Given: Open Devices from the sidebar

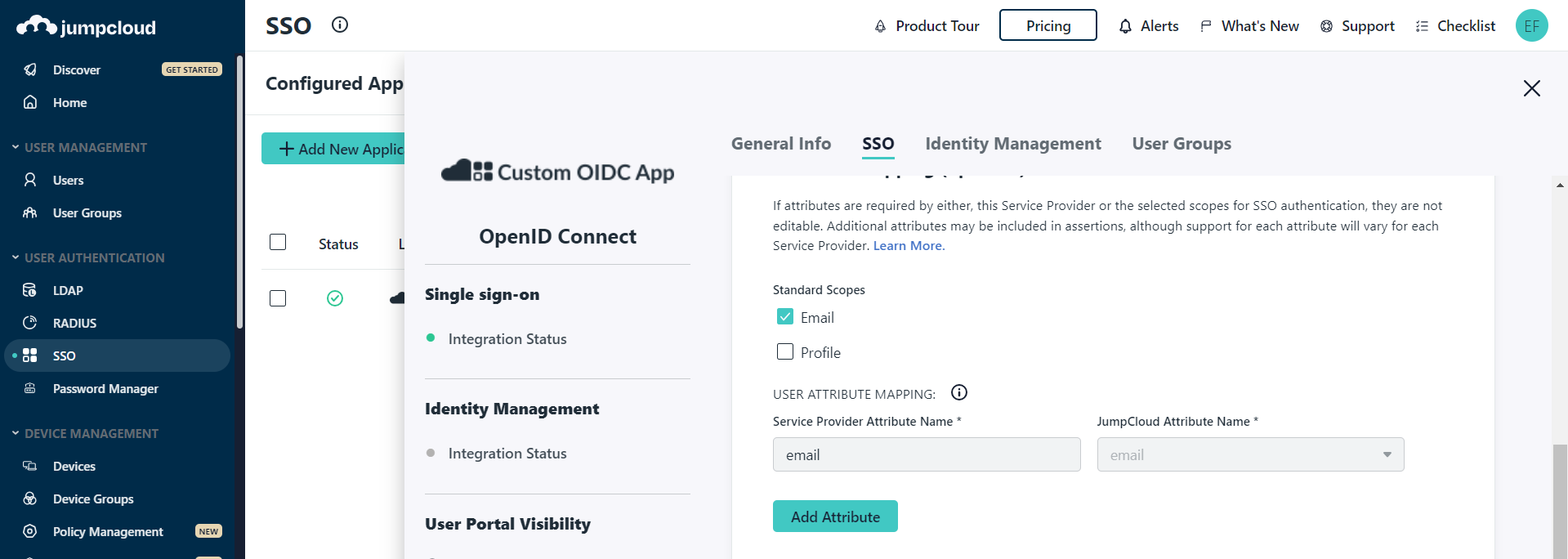Looking at the screenshot, I should click(x=74, y=466).
